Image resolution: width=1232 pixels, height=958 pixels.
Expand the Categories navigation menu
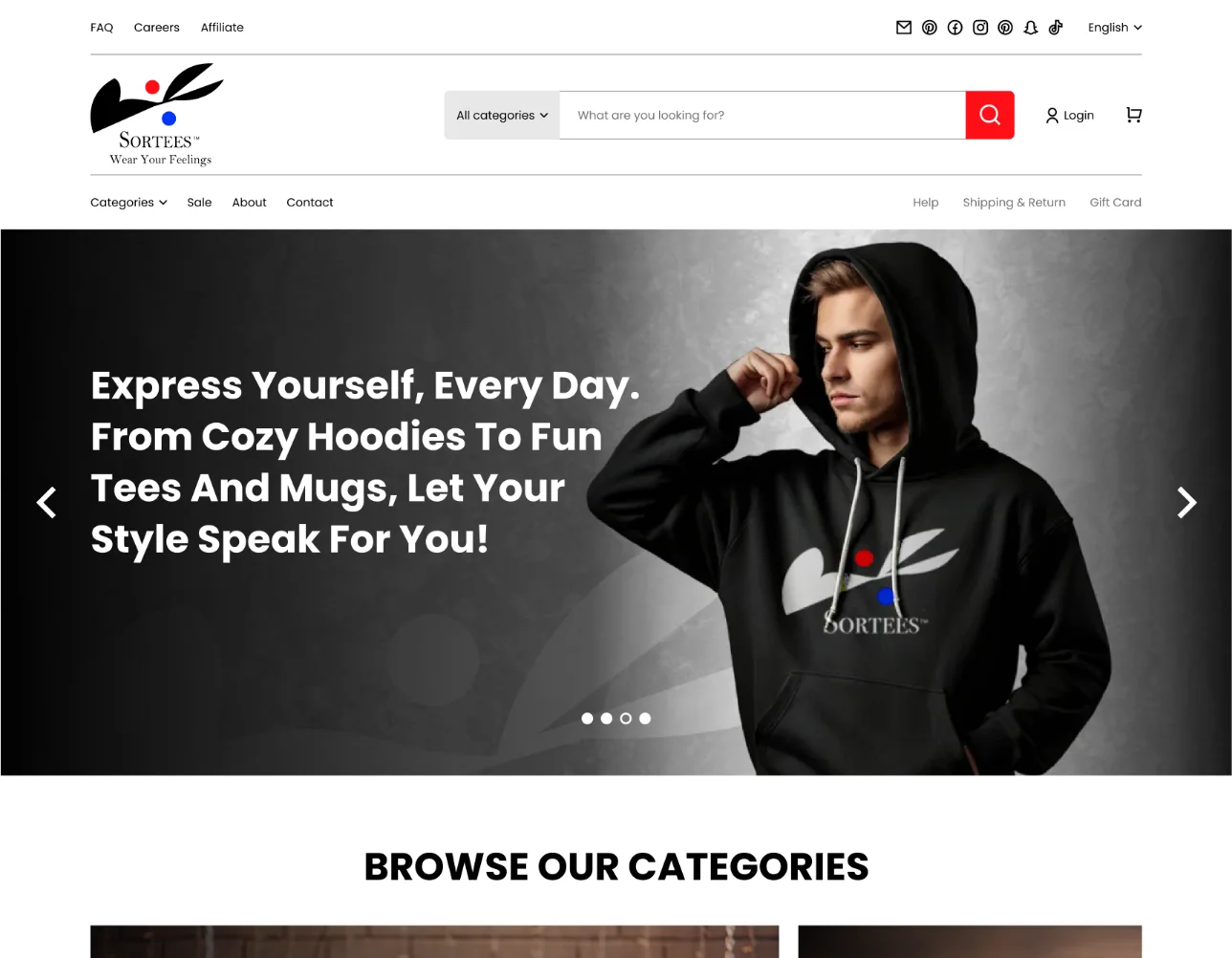[129, 202]
